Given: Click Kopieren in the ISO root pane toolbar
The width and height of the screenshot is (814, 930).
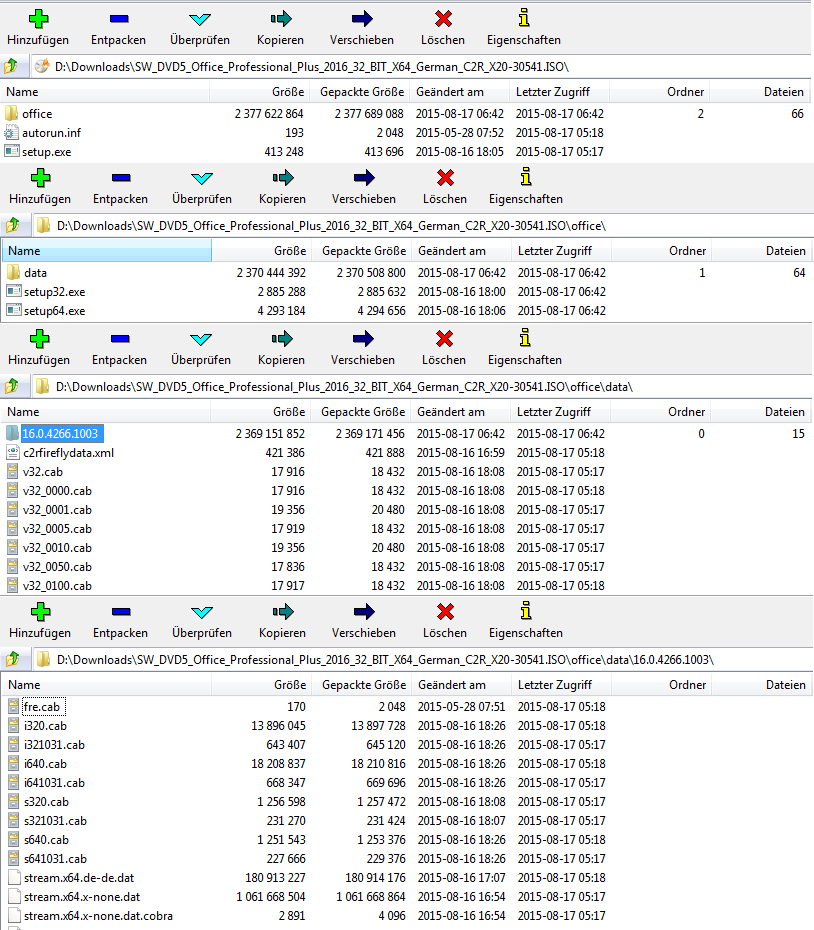Looking at the screenshot, I should click(x=280, y=28).
